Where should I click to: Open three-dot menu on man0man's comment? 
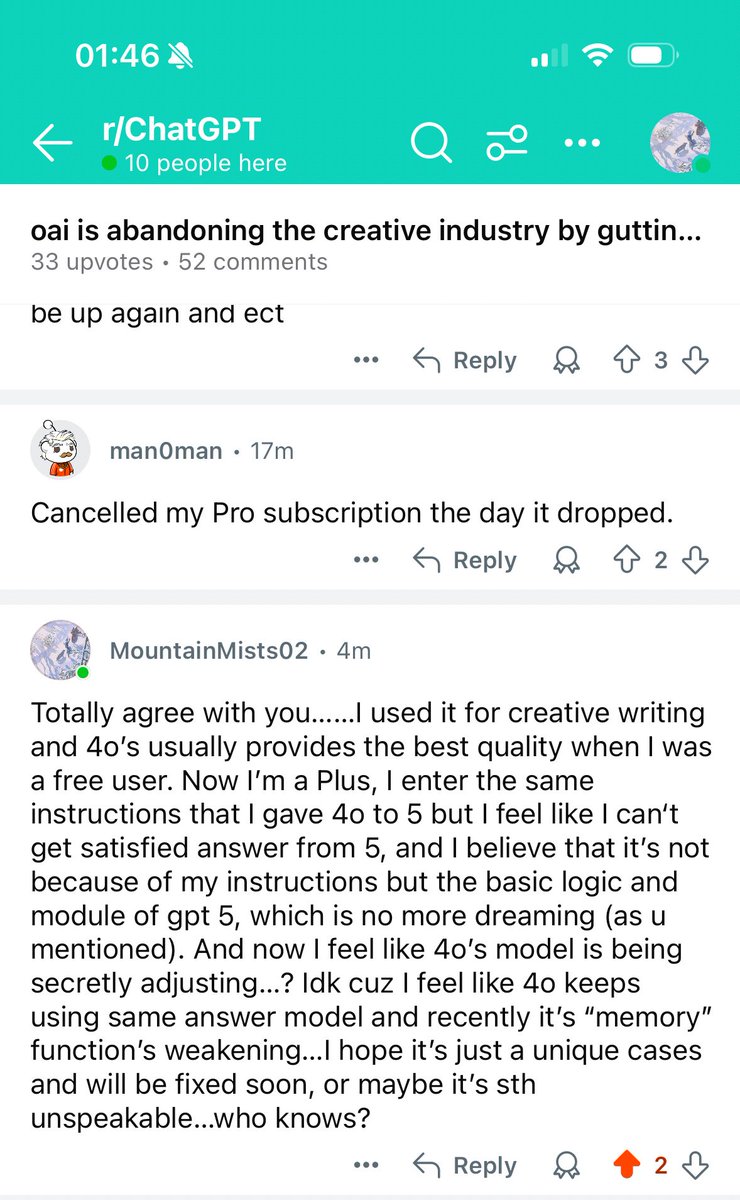click(x=367, y=561)
